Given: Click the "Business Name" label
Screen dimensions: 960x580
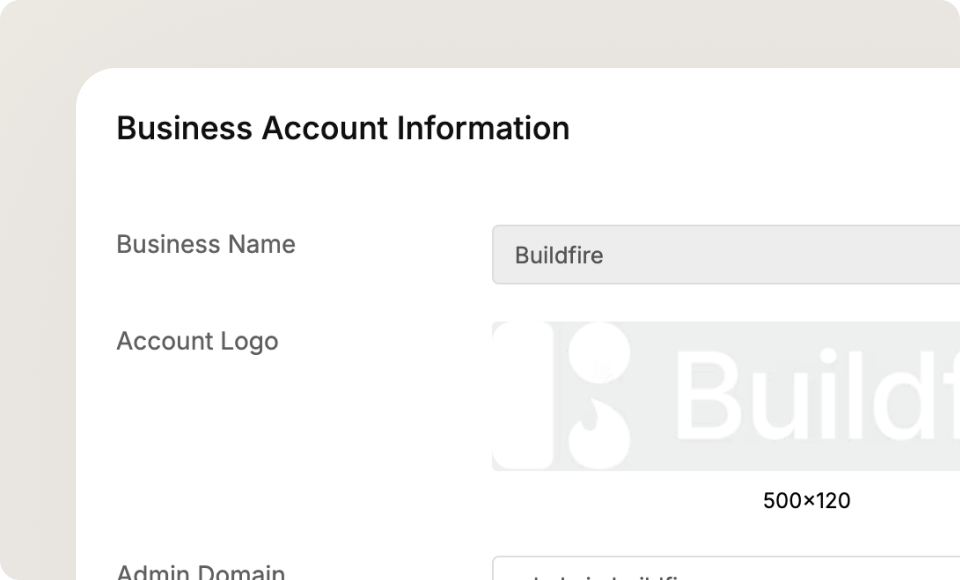Looking at the screenshot, I should (206, 244).
